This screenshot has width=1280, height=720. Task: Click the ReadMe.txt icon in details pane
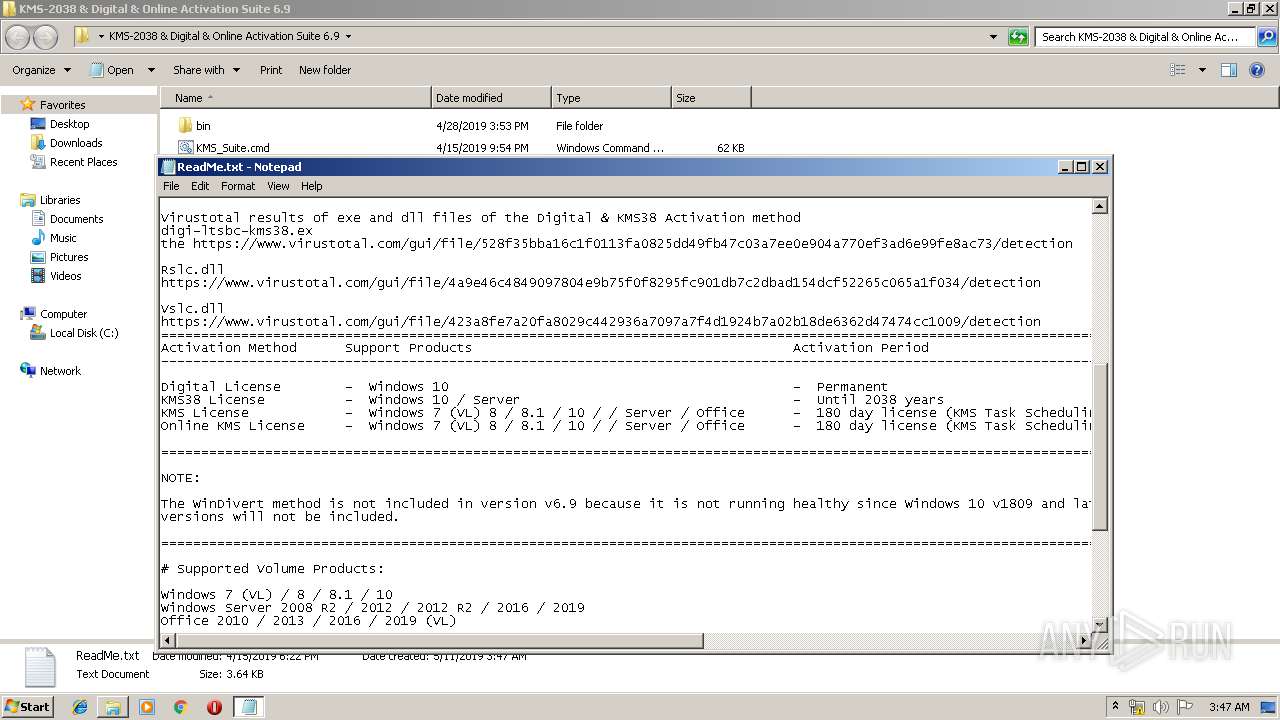(x=40, y=667)
